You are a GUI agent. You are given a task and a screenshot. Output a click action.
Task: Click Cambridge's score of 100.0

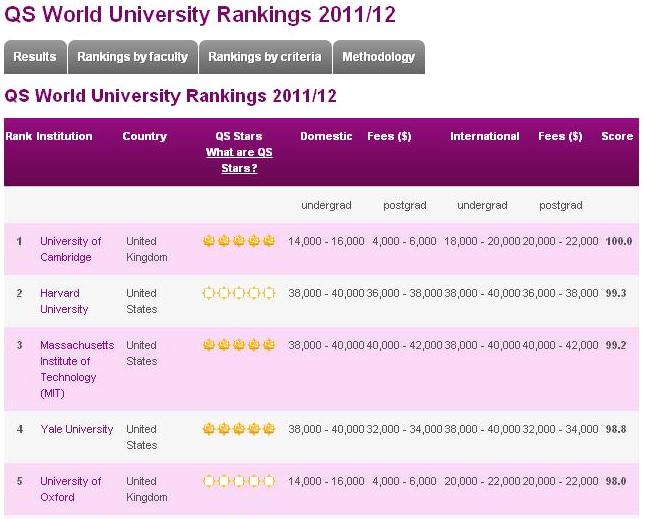click(x=619, y=241)
